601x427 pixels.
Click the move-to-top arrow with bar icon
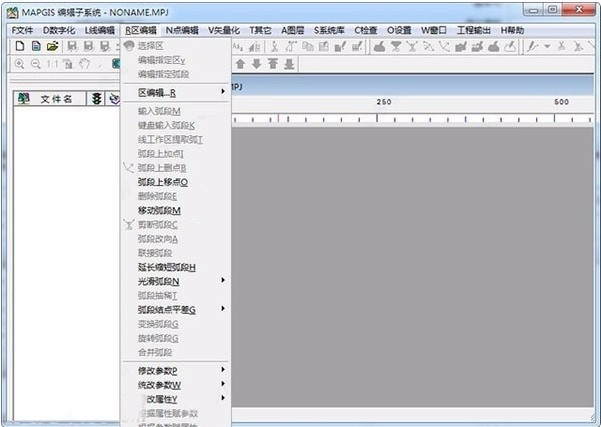[273, 64]
